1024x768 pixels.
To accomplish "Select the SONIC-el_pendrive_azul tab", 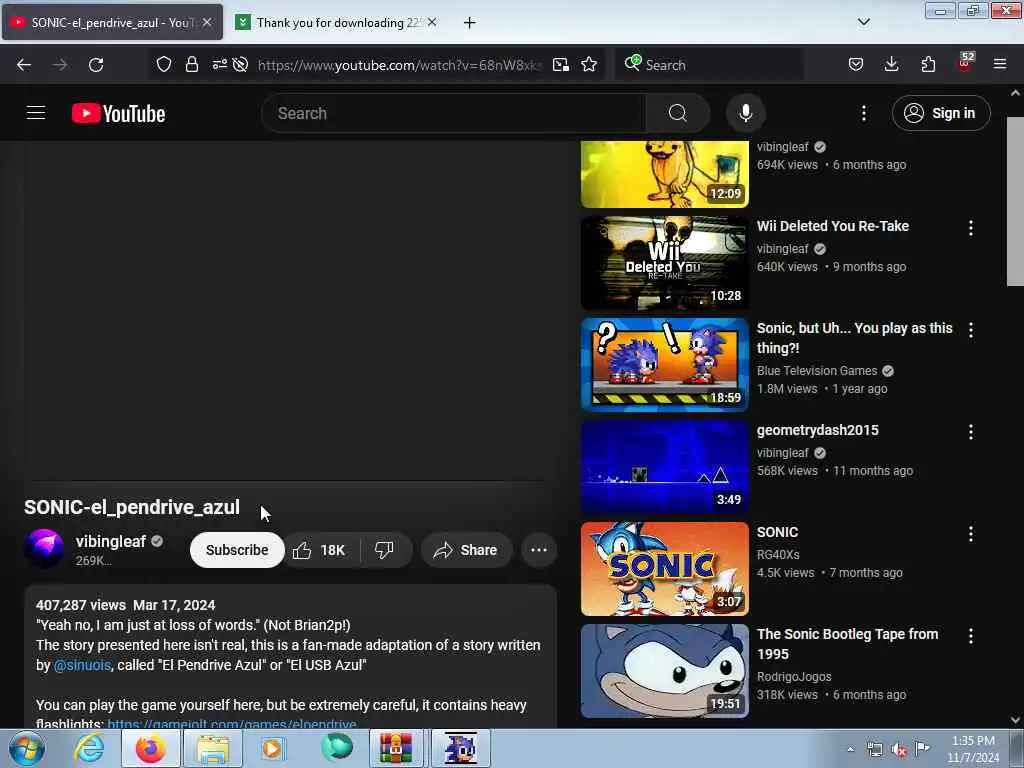I will point(112,23).
